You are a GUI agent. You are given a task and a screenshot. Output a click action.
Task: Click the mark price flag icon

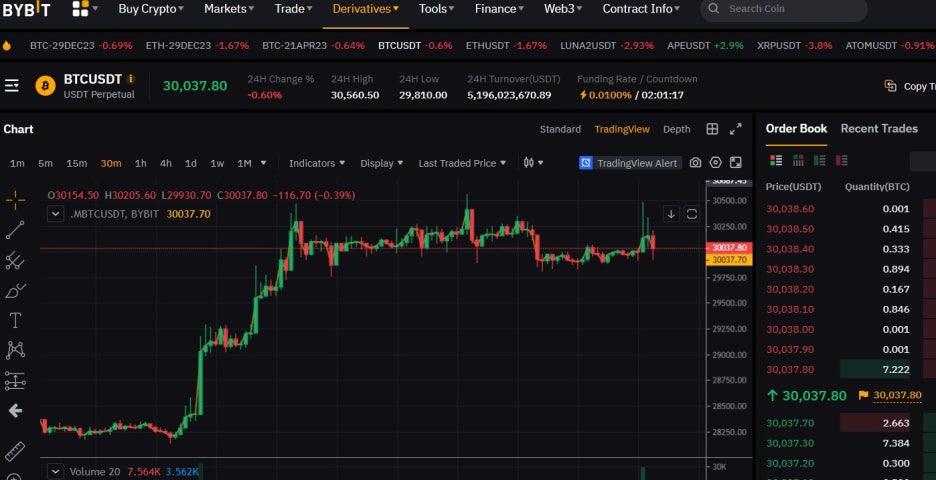(x=863, y=395)
